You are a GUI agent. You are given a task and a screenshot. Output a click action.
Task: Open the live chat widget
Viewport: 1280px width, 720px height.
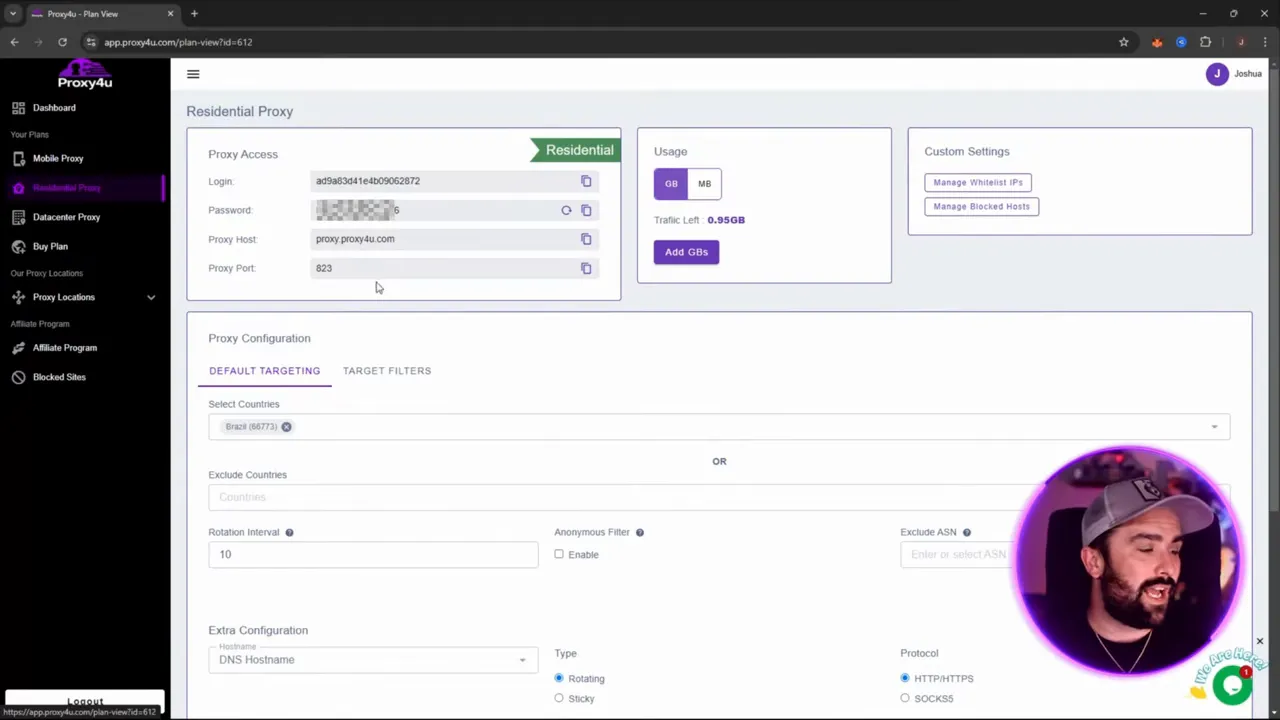1231,684
